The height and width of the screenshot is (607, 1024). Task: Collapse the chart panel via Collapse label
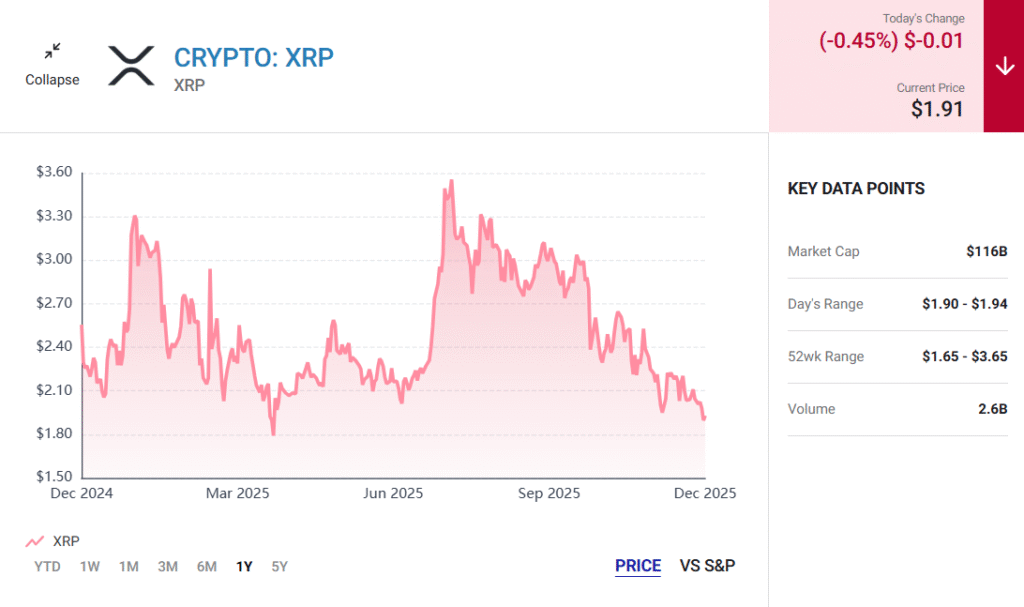[x=52, y=80]
